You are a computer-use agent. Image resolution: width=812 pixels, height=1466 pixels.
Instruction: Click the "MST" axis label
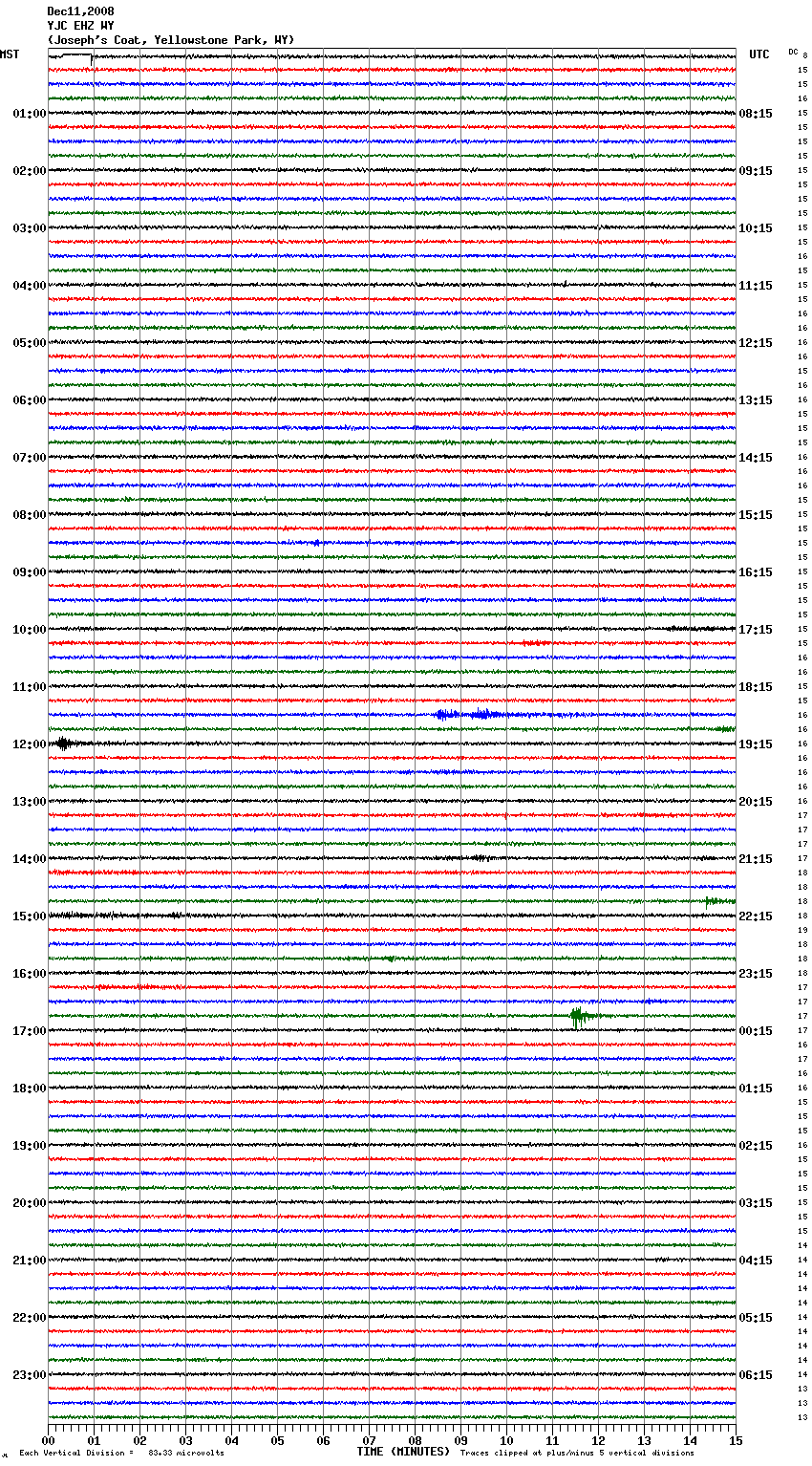(10, 54)
